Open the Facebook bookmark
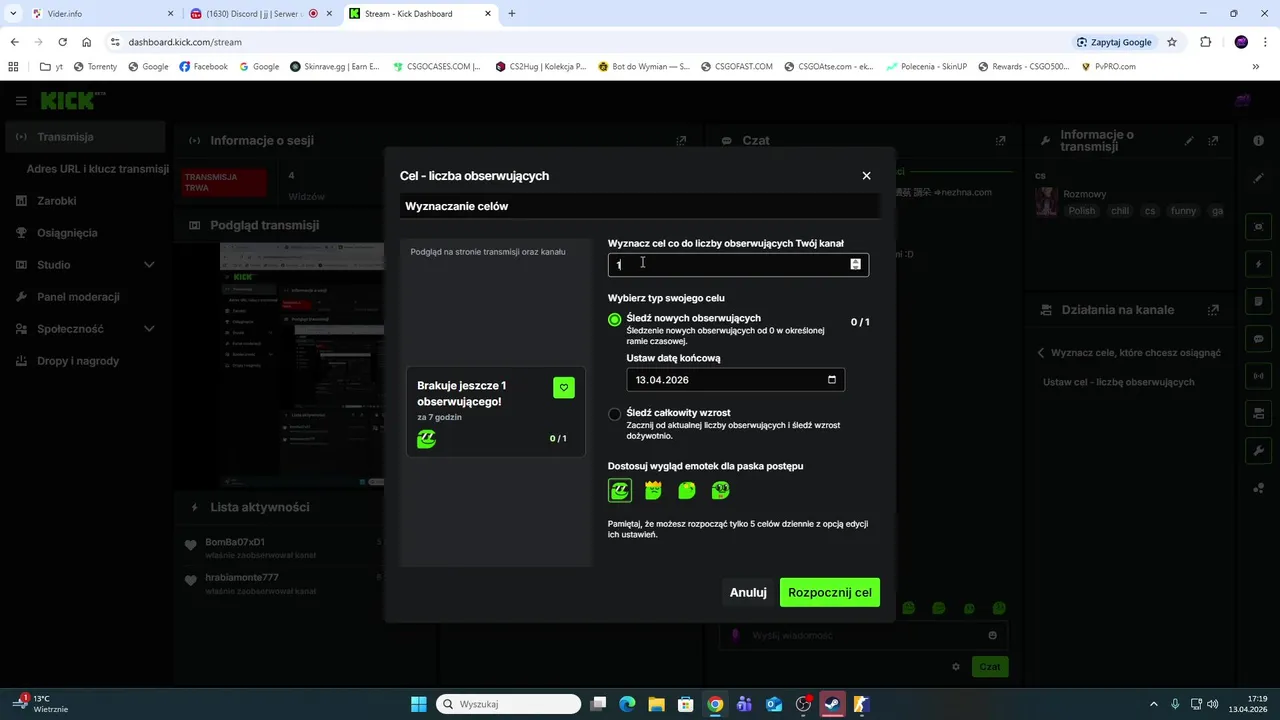The height and width of the screenshot is (720, 1280). tap(204, 67)
